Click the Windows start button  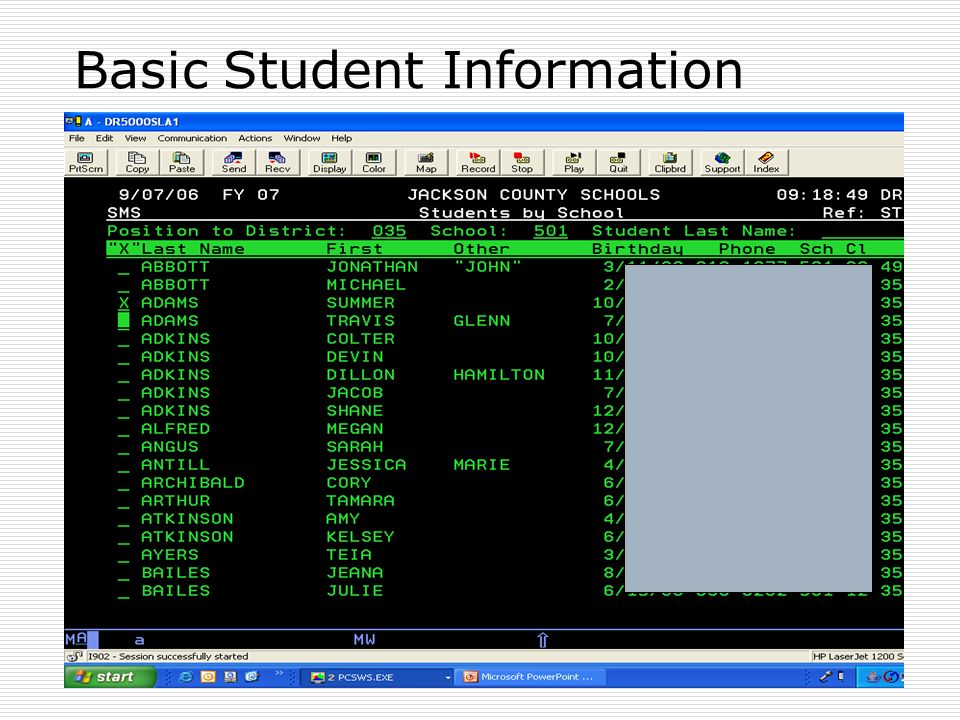point(110,677)
